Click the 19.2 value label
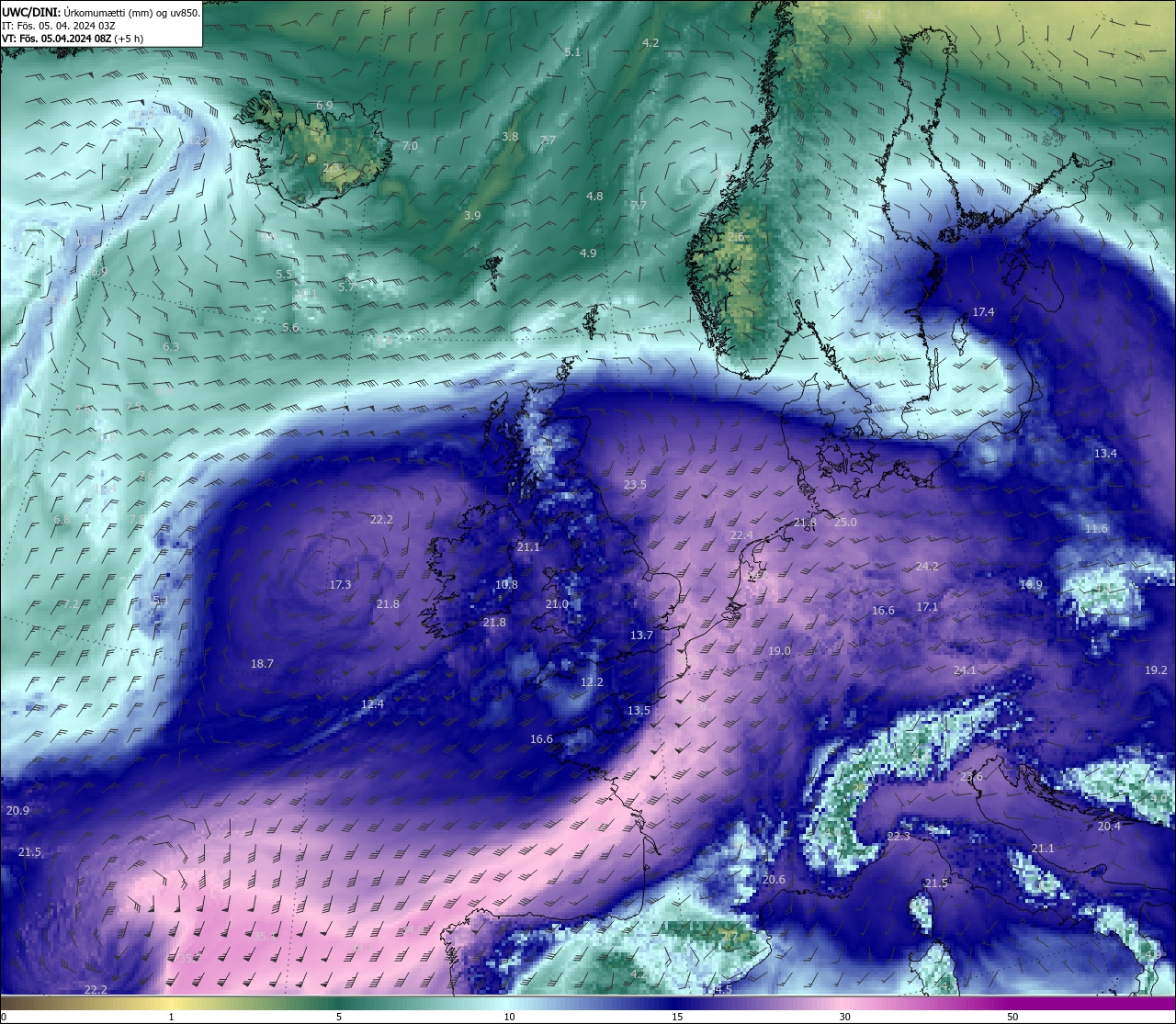The height and width of the screenshot is (1024, 1176). click(x=1156, y=670)
